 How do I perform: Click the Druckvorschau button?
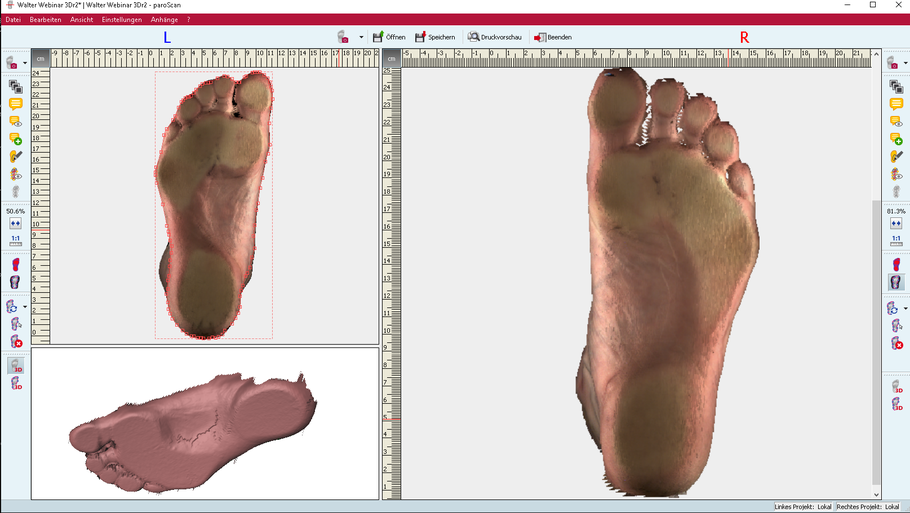click(x=495, y=37)
